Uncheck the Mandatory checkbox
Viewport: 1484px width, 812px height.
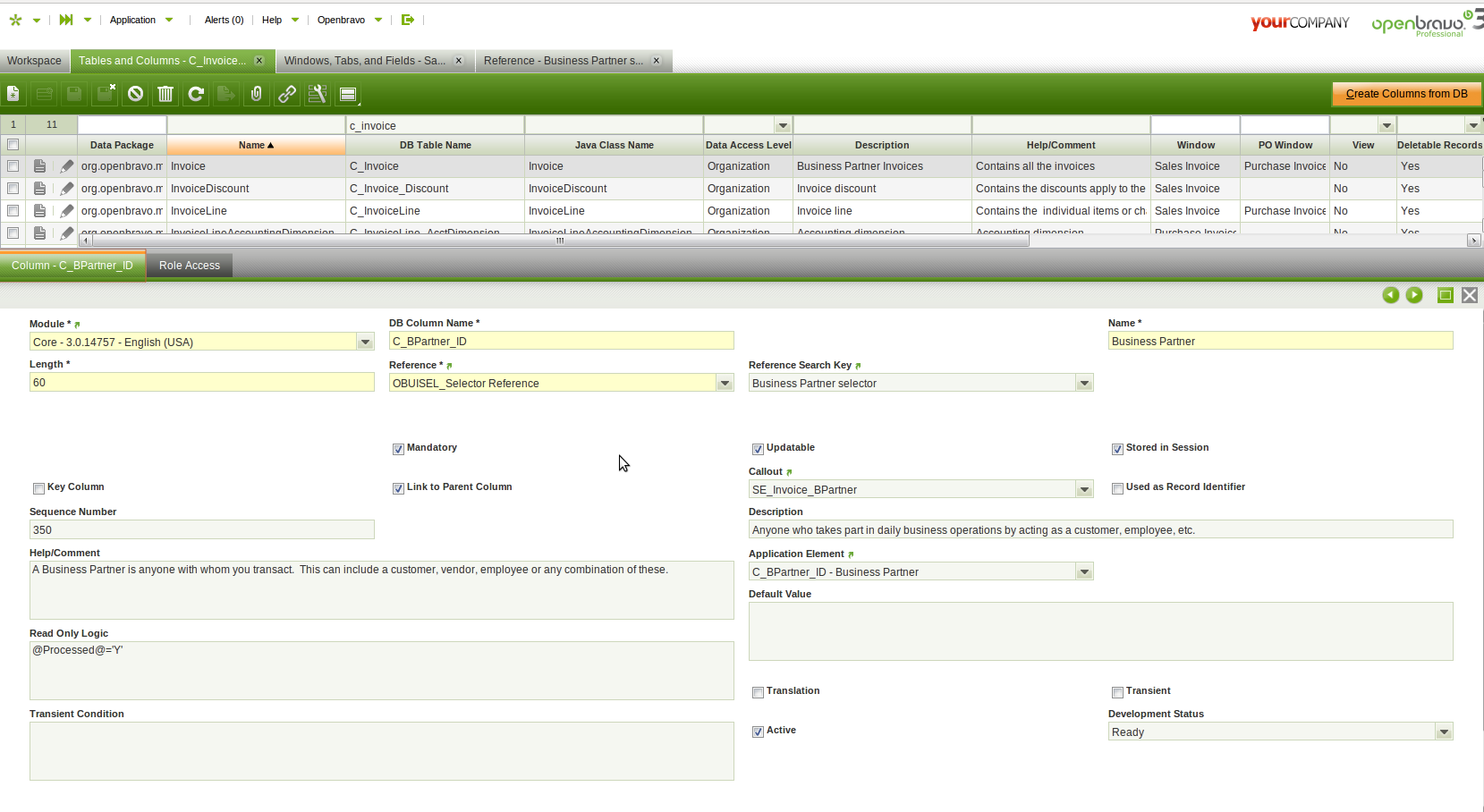398,449
